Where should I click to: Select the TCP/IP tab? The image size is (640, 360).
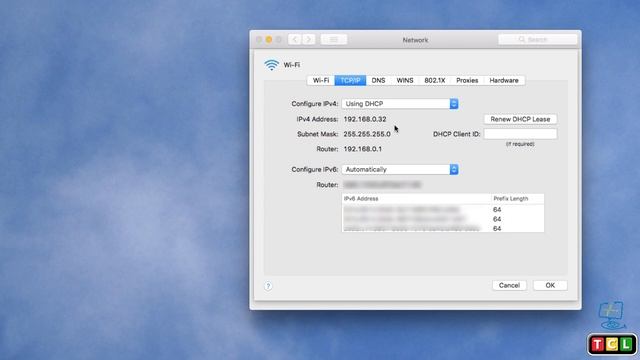350,80
